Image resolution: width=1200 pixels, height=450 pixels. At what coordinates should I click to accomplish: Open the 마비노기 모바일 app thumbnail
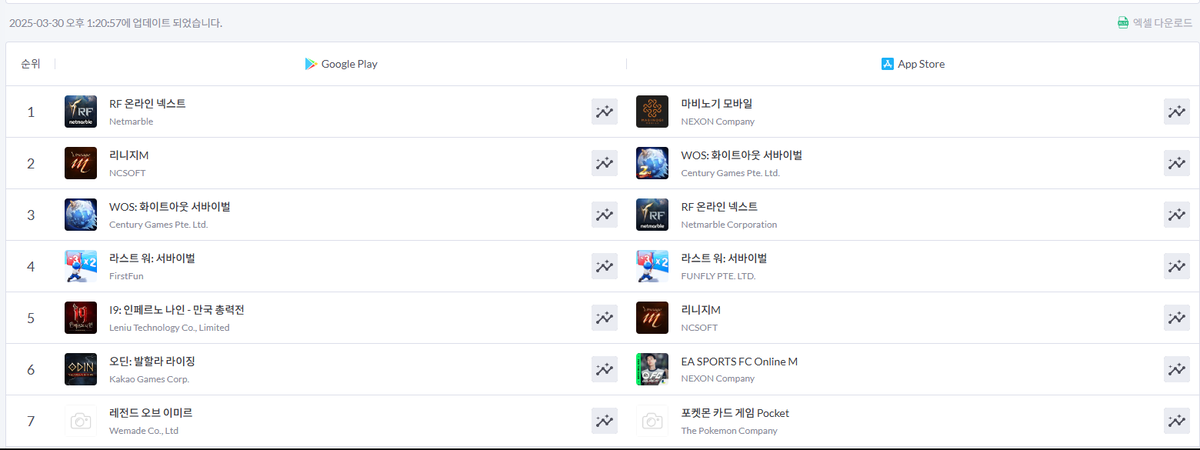point(652,112)
